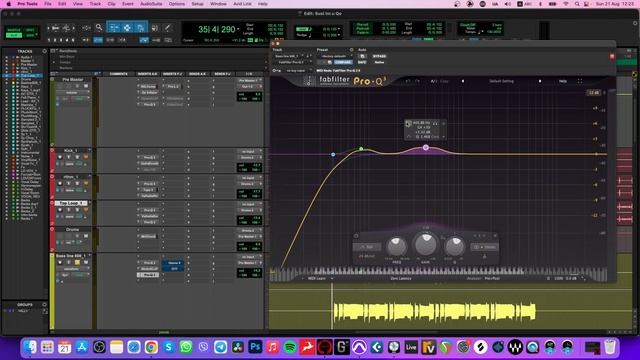Open the Track menu
The width and height of the screenshot is (640, 360).
click(x=95, y=4)
